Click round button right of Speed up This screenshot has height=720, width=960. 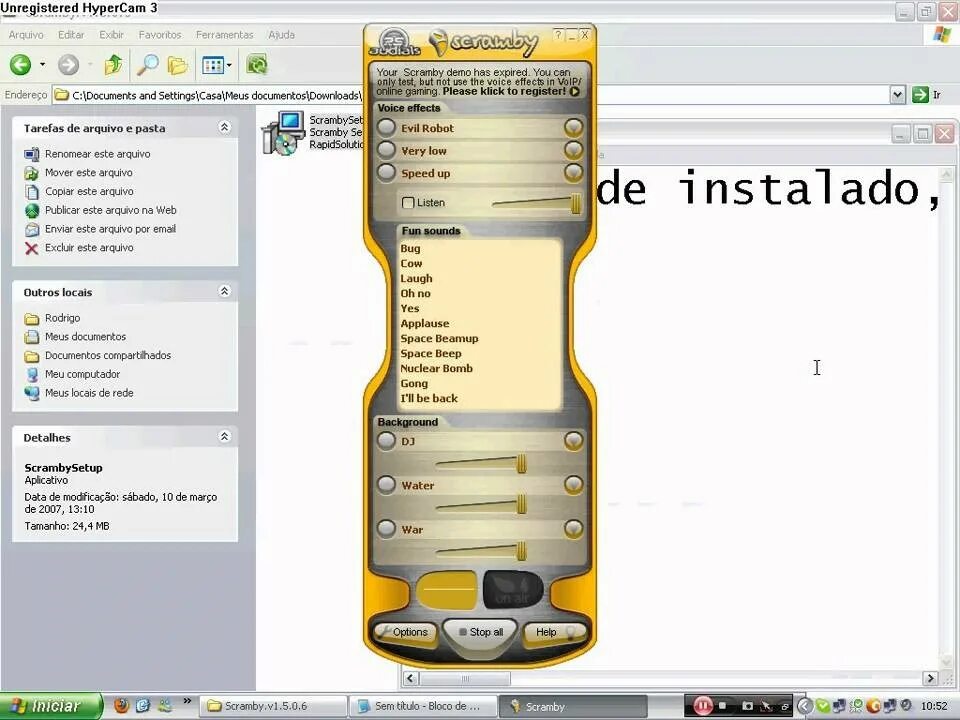point(574,173)
